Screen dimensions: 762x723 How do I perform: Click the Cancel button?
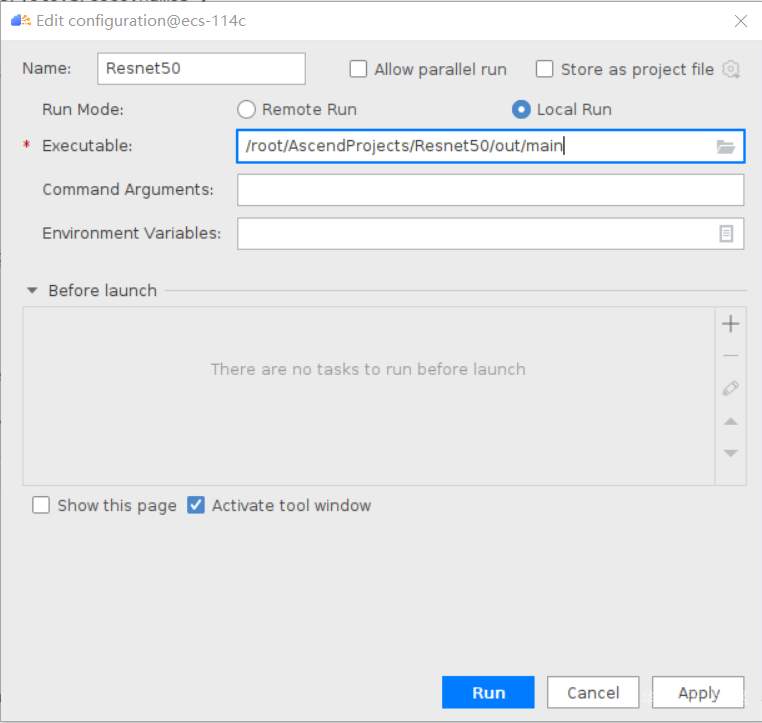pos(593,693)
